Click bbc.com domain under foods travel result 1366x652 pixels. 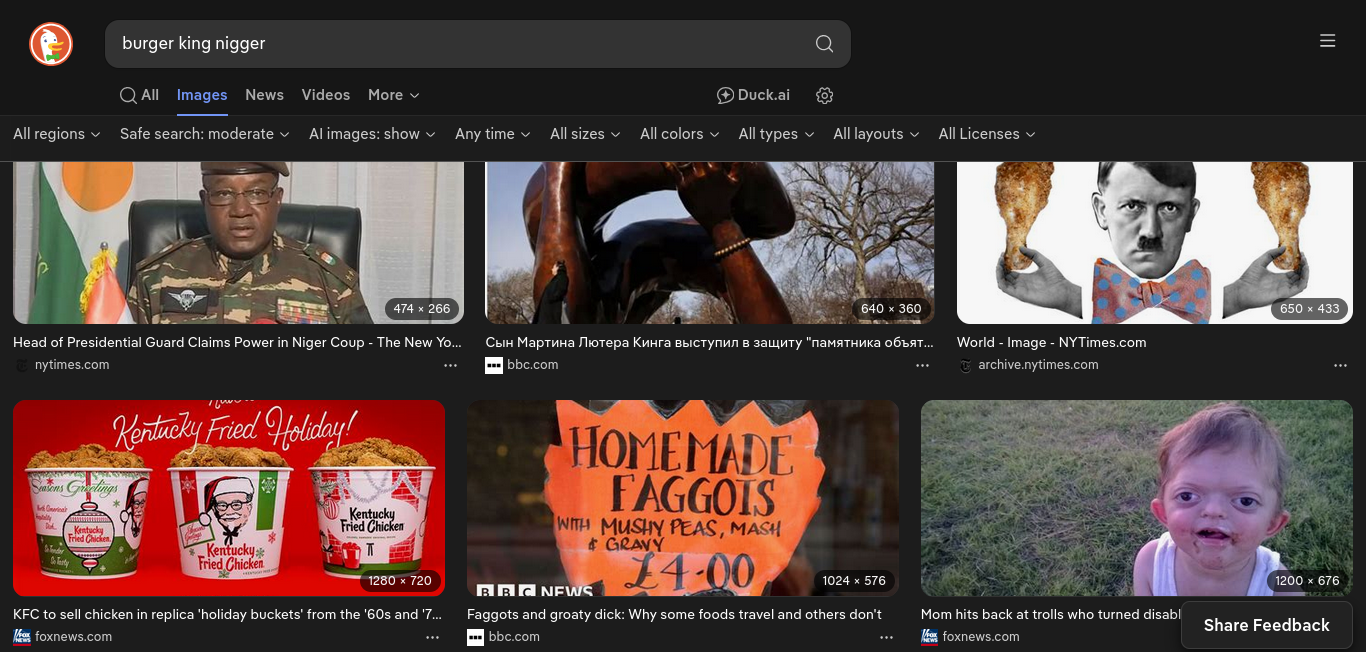point(514,637)
